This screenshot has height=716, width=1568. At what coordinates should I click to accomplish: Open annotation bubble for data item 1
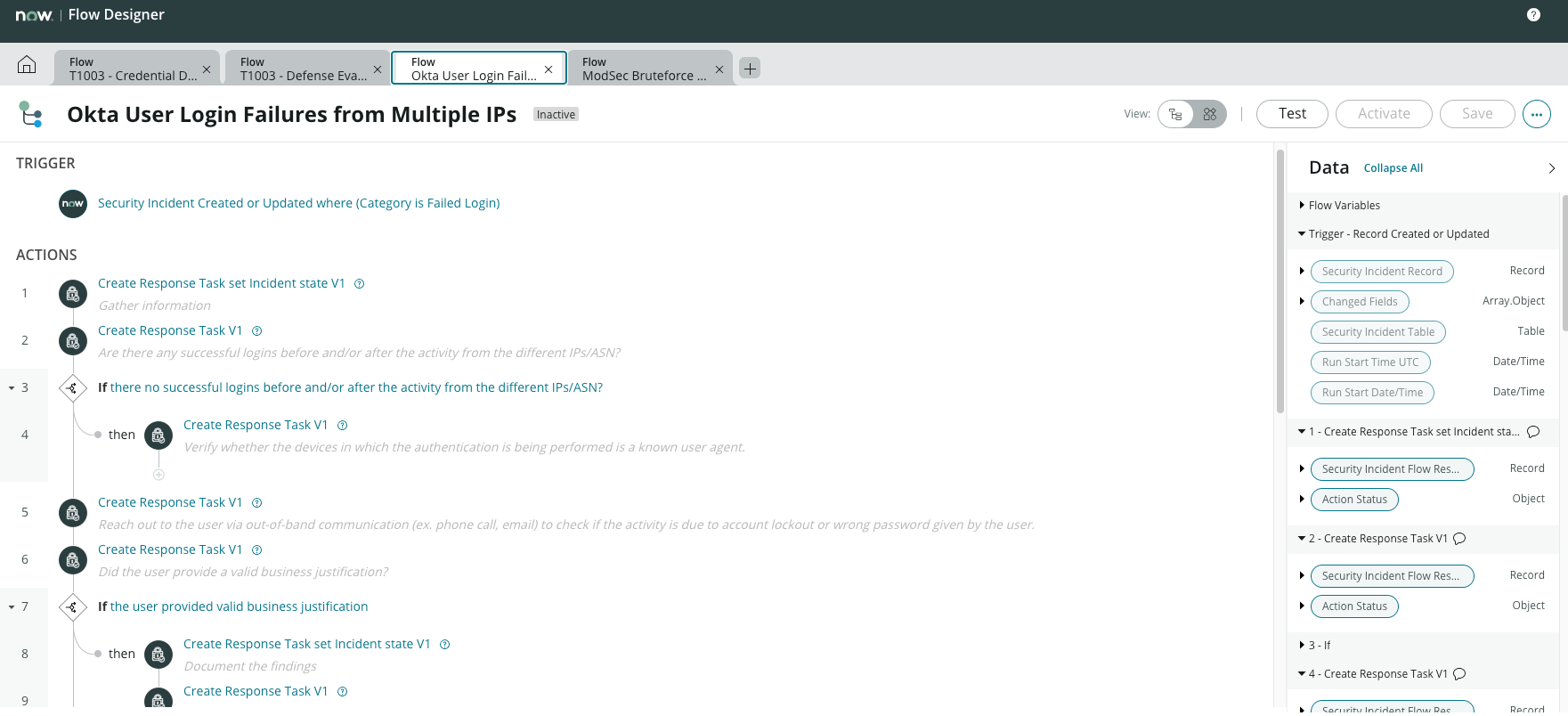click(x=1533, y=432)
